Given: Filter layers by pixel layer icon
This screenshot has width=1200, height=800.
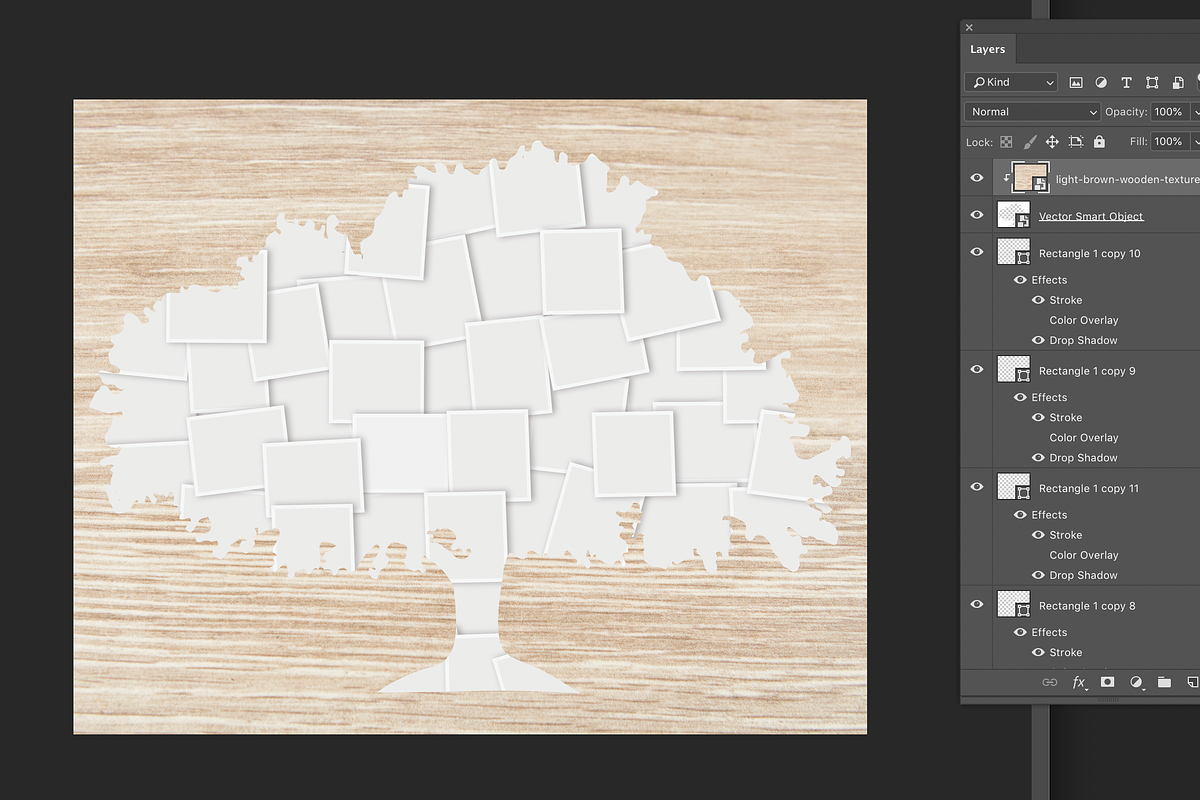Looking at the screenshot, I should pos(1076,82).
